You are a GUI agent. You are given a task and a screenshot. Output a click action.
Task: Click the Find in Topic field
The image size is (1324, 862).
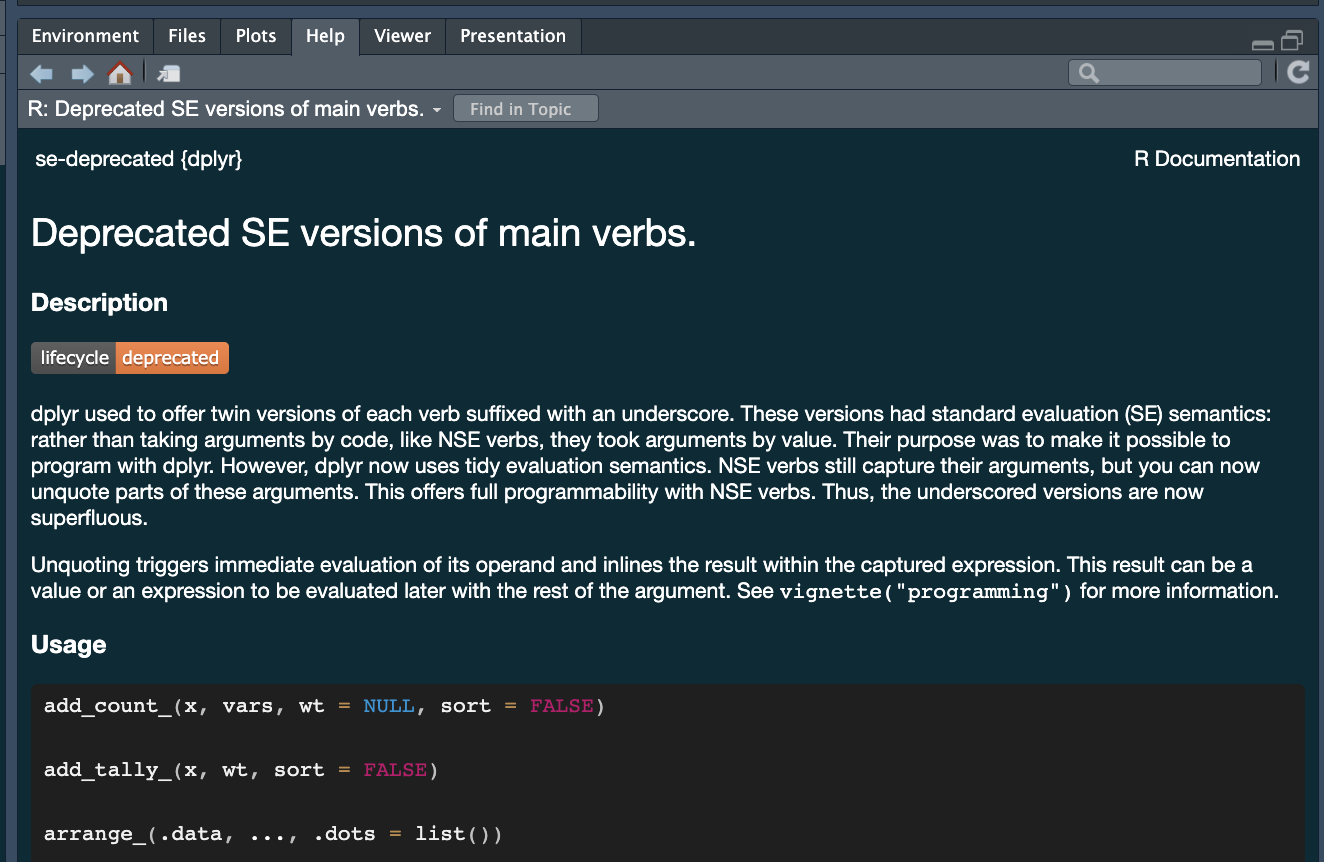click(x=526, y=109)
